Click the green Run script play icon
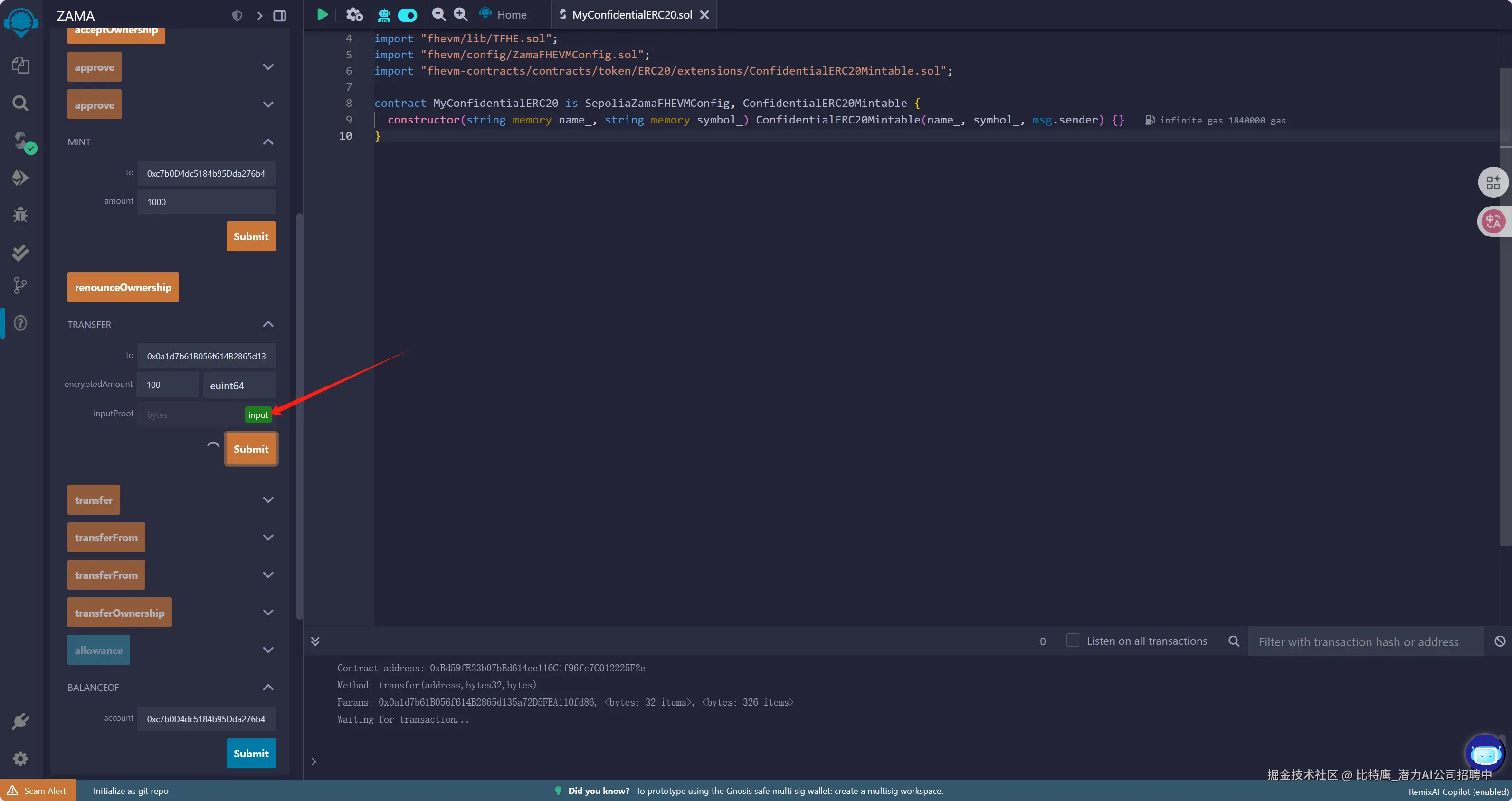The width and height of the screenshot is (1512, 801). click(x=322, y=15)
